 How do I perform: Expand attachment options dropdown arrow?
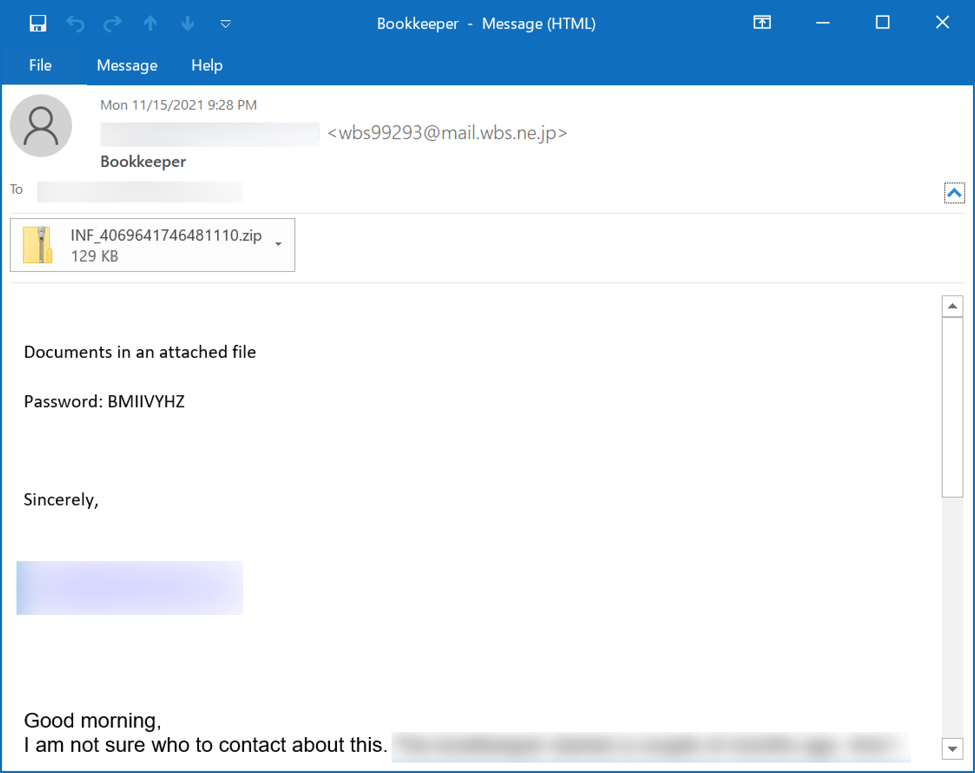point(278,245)
